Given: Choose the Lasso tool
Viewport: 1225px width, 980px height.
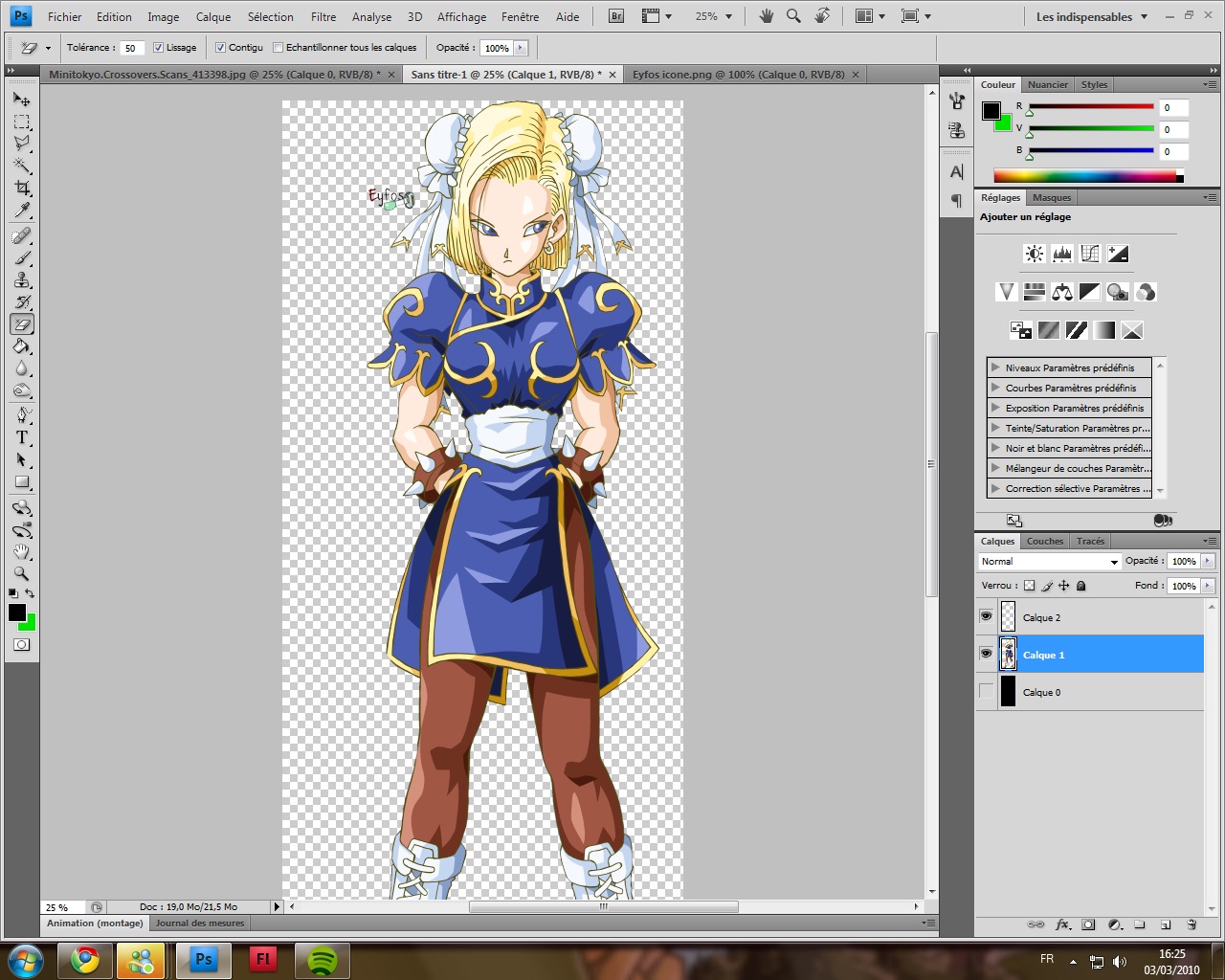Looking at the screenshot, I should pos(21,144).
